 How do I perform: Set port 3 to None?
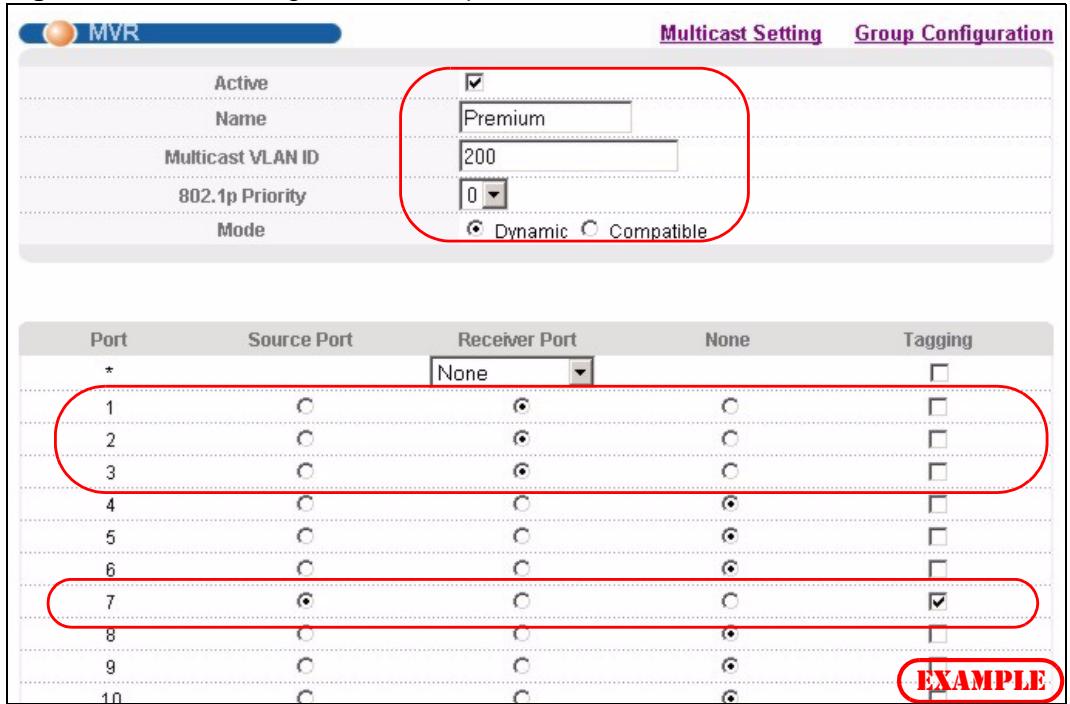(x=731, y=471)
